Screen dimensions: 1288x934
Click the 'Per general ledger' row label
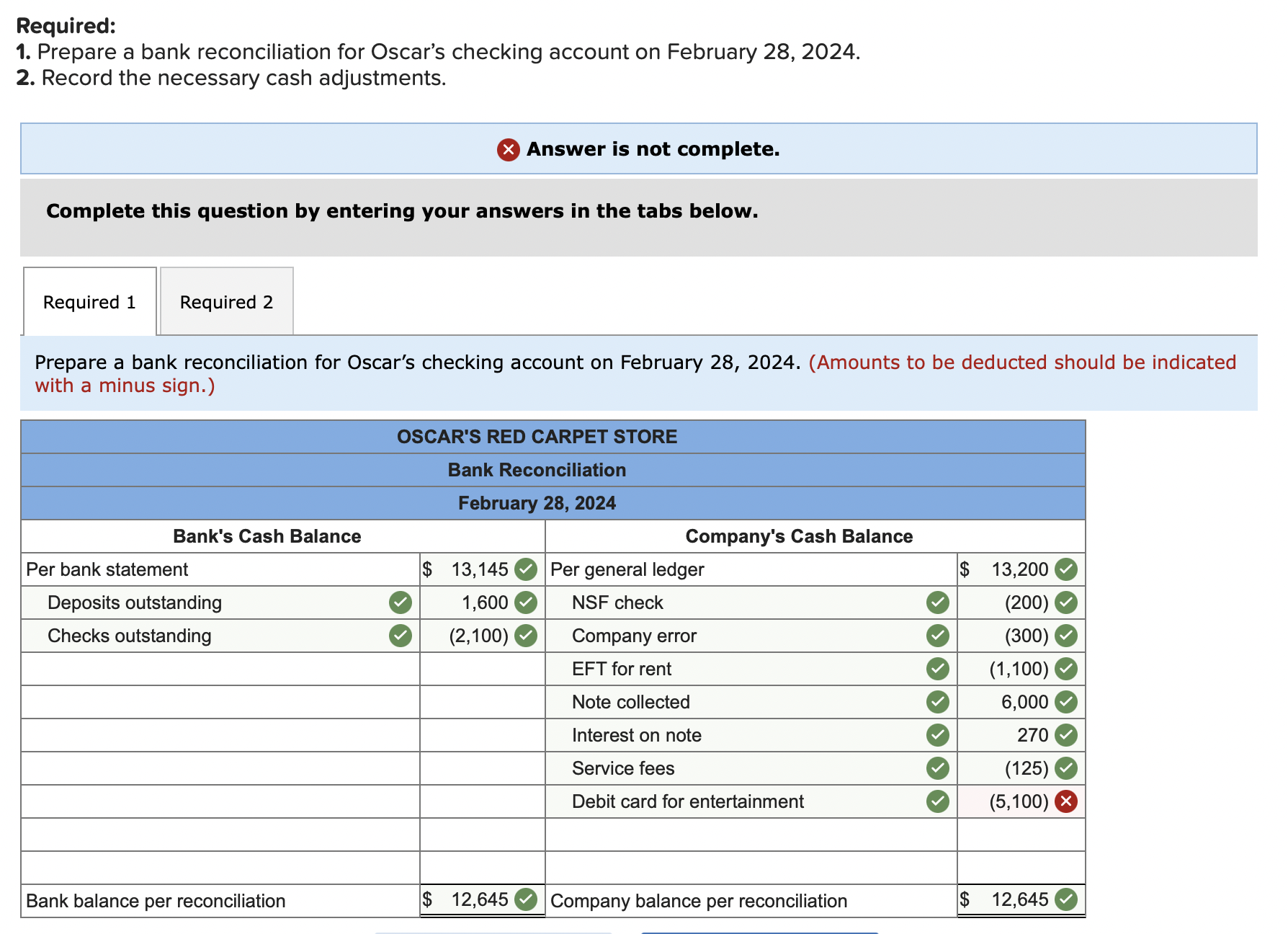click(x=627, y=569)
